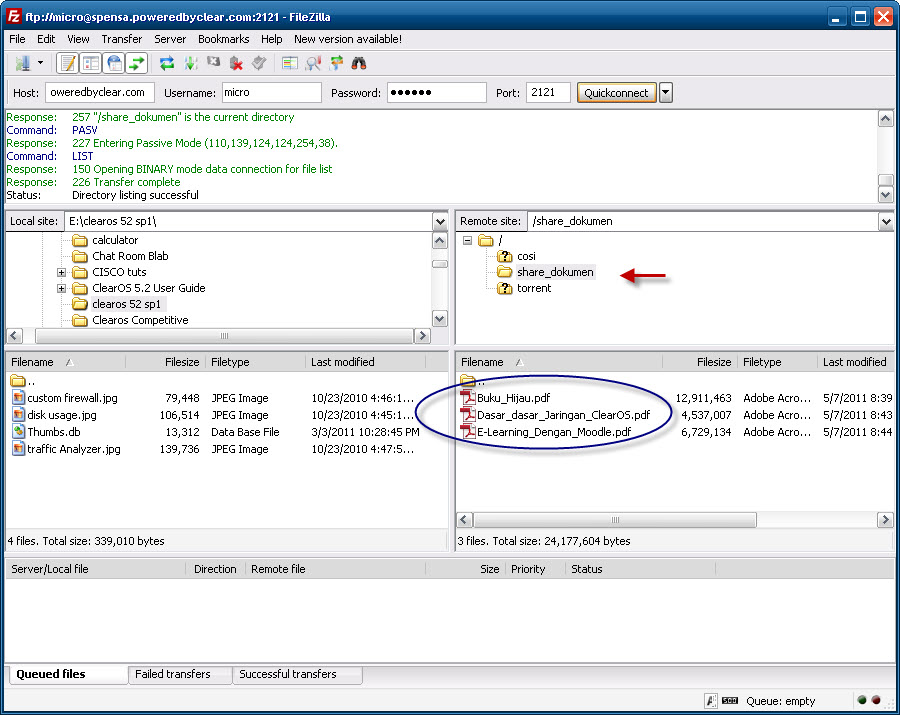Image resolution: width=900 pixels, height=715 pixels.
Task: Click the Quickconnect button
Action: point(616,93)
